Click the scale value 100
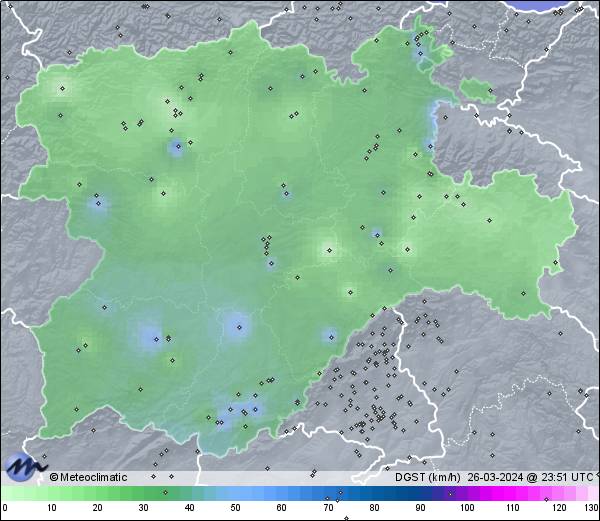Viewport: 600px width, 521px height. coord(466,508)
